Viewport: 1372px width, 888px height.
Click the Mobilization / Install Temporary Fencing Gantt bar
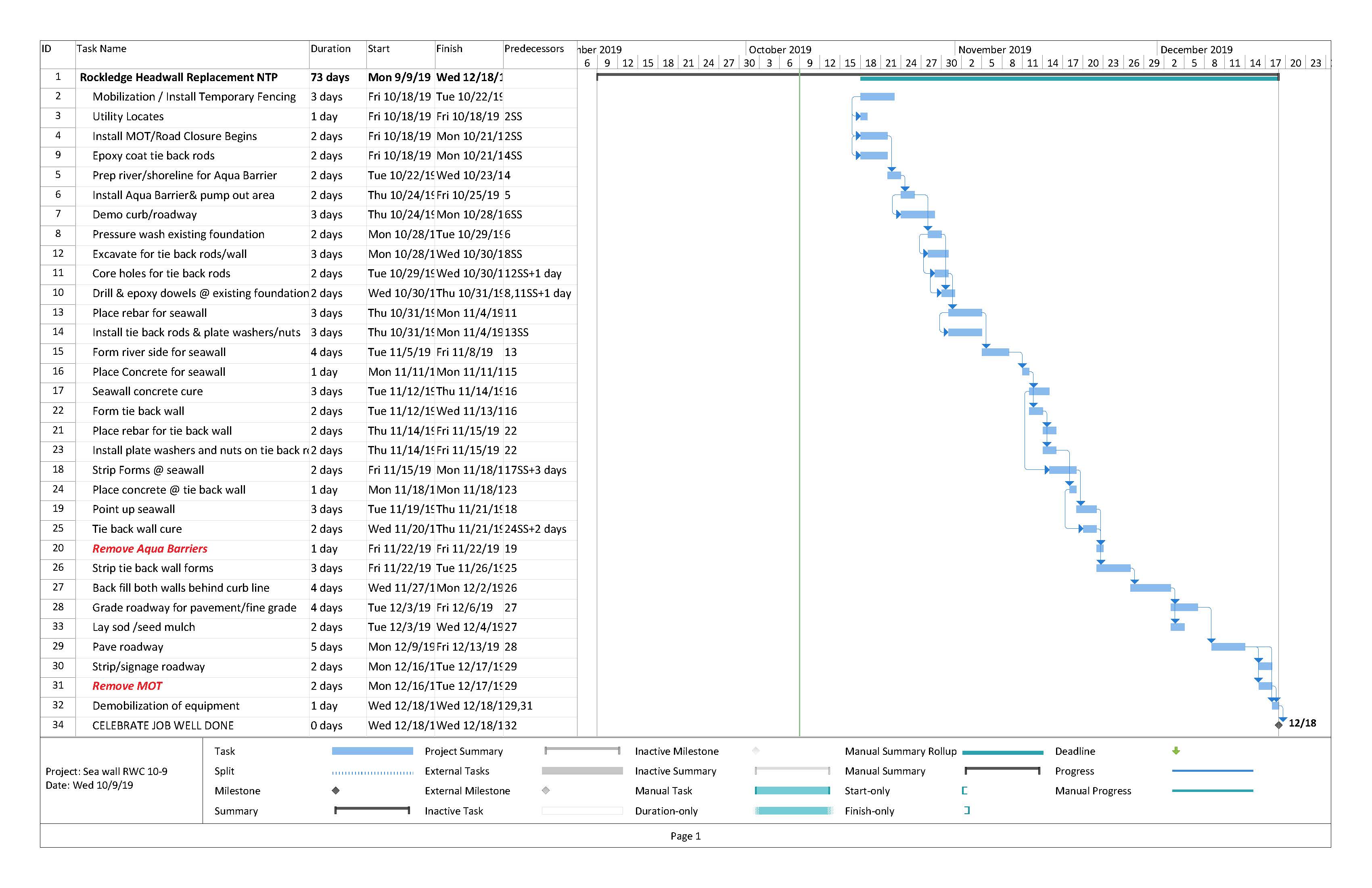tap(877, 97)
